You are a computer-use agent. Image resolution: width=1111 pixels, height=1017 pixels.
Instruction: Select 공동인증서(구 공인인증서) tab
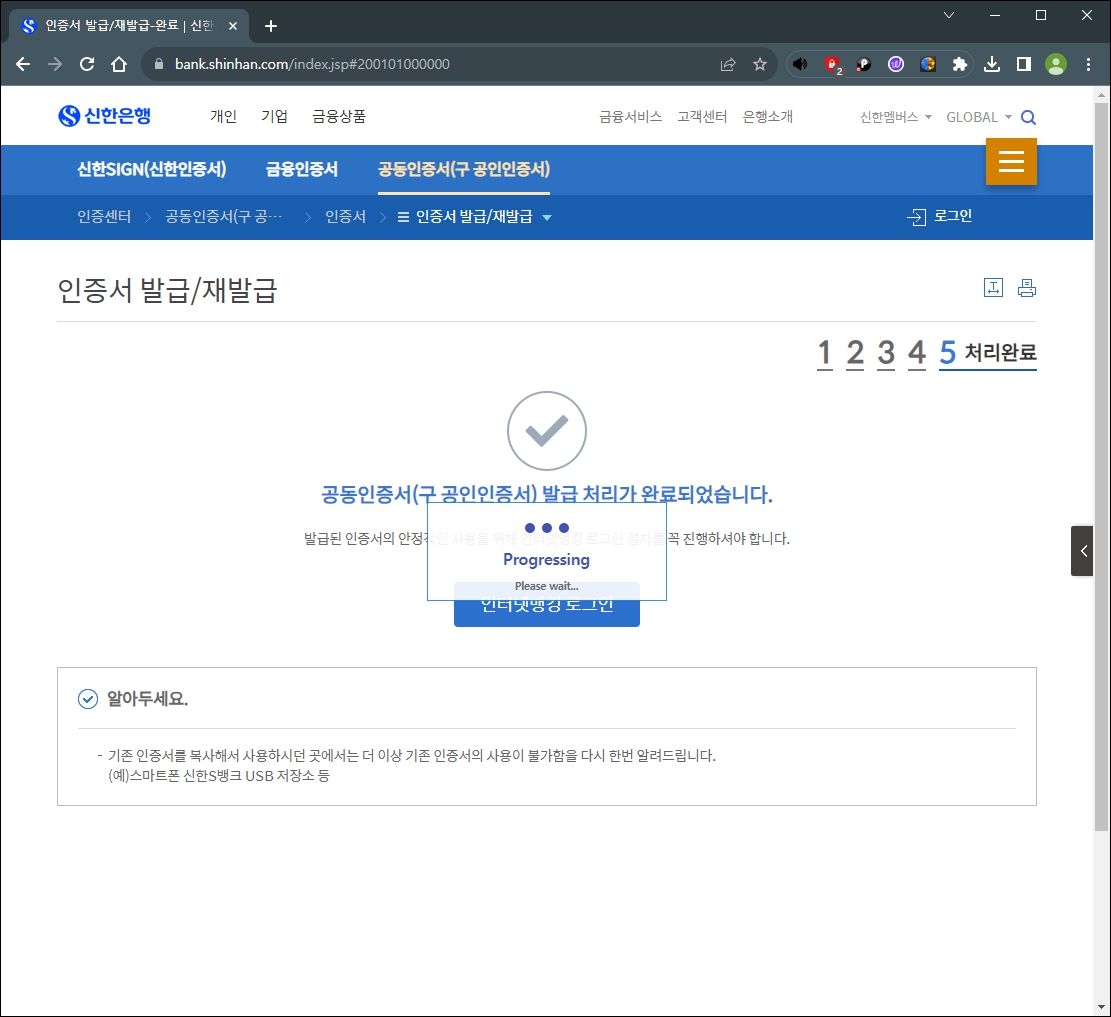[464, 169]
